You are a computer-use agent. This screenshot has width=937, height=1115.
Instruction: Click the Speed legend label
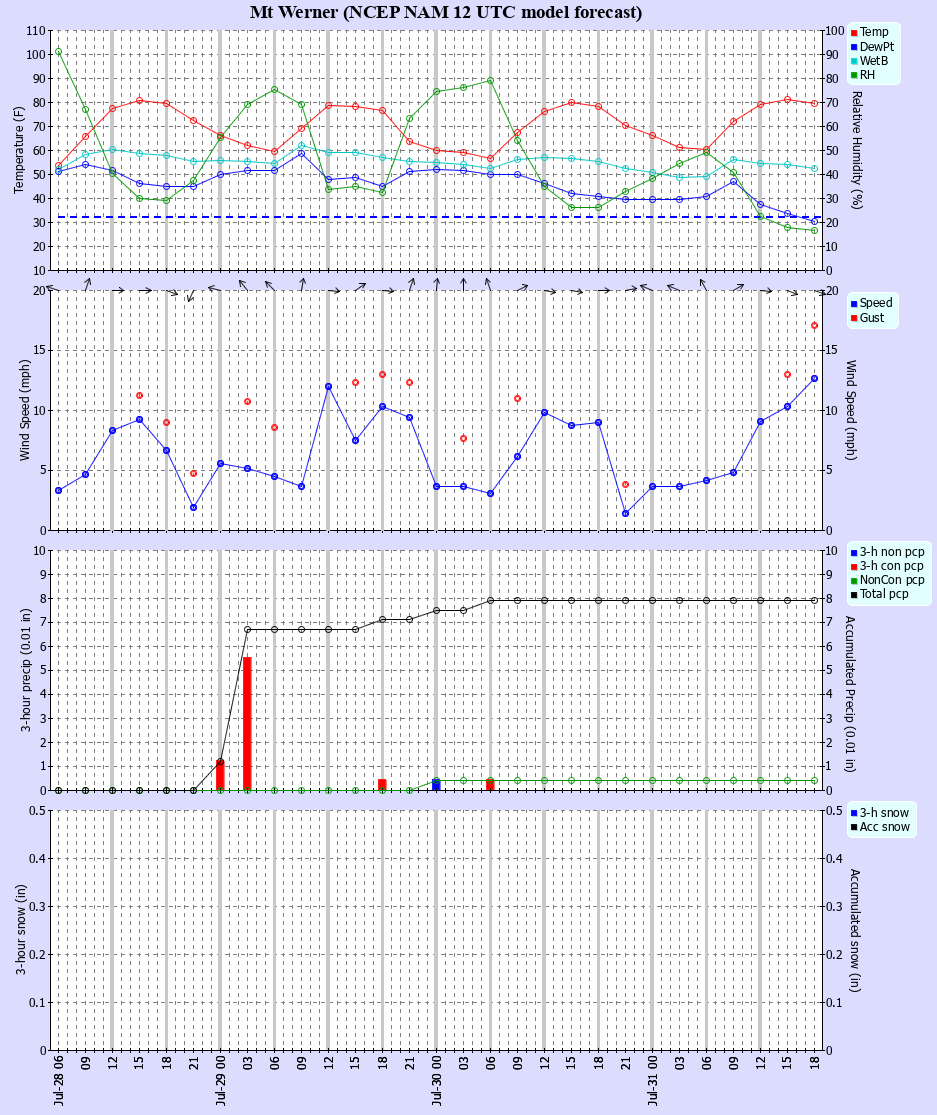876,303
